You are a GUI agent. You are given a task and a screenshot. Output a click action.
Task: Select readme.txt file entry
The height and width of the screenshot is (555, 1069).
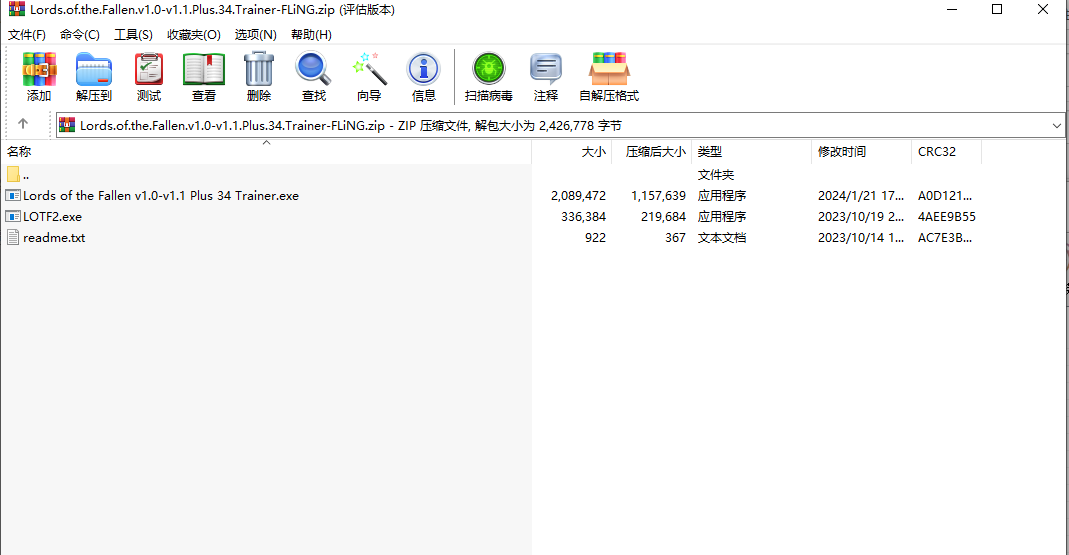(x=54, y=238)
